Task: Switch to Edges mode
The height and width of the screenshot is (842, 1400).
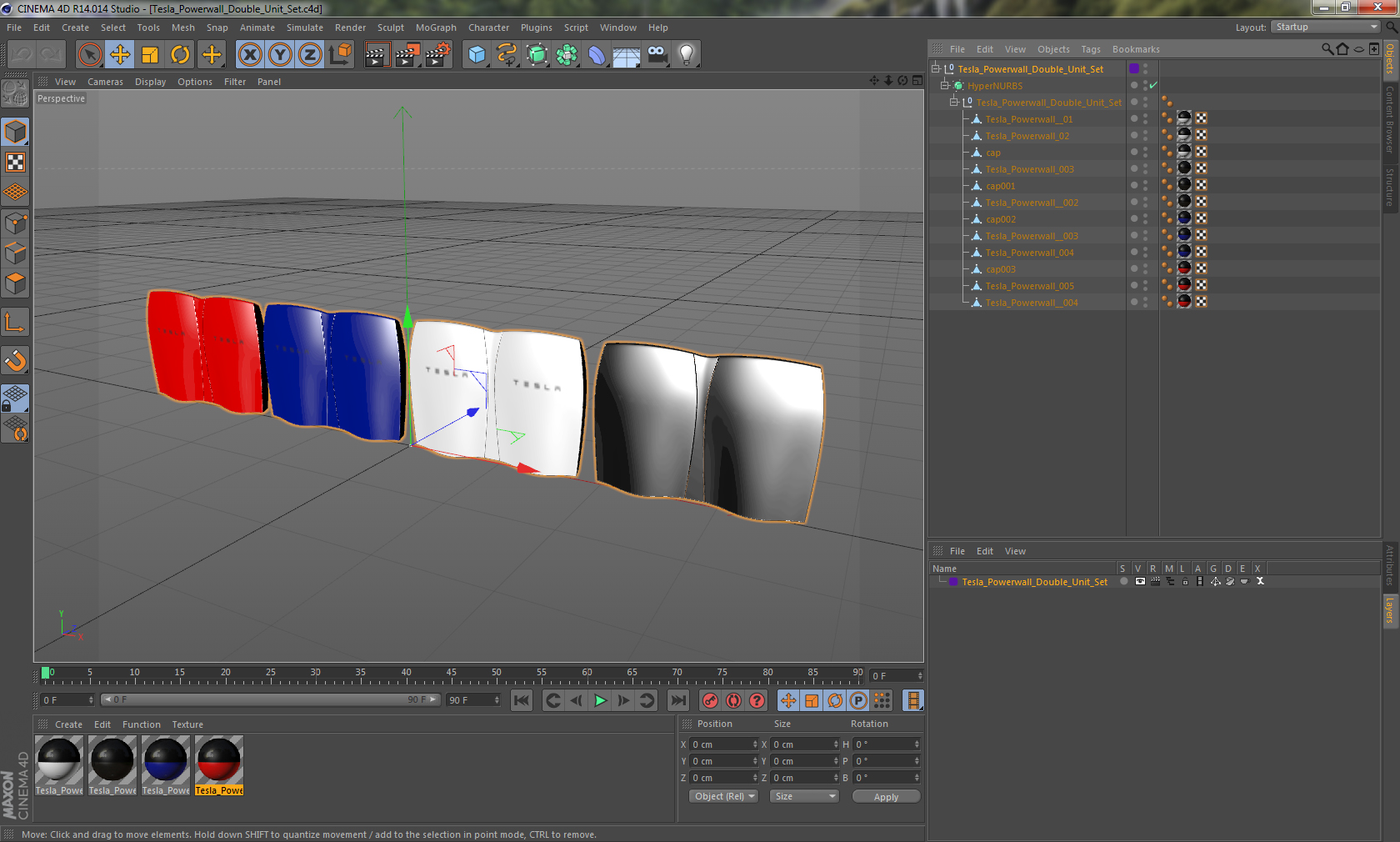Action: click(15, 253)
